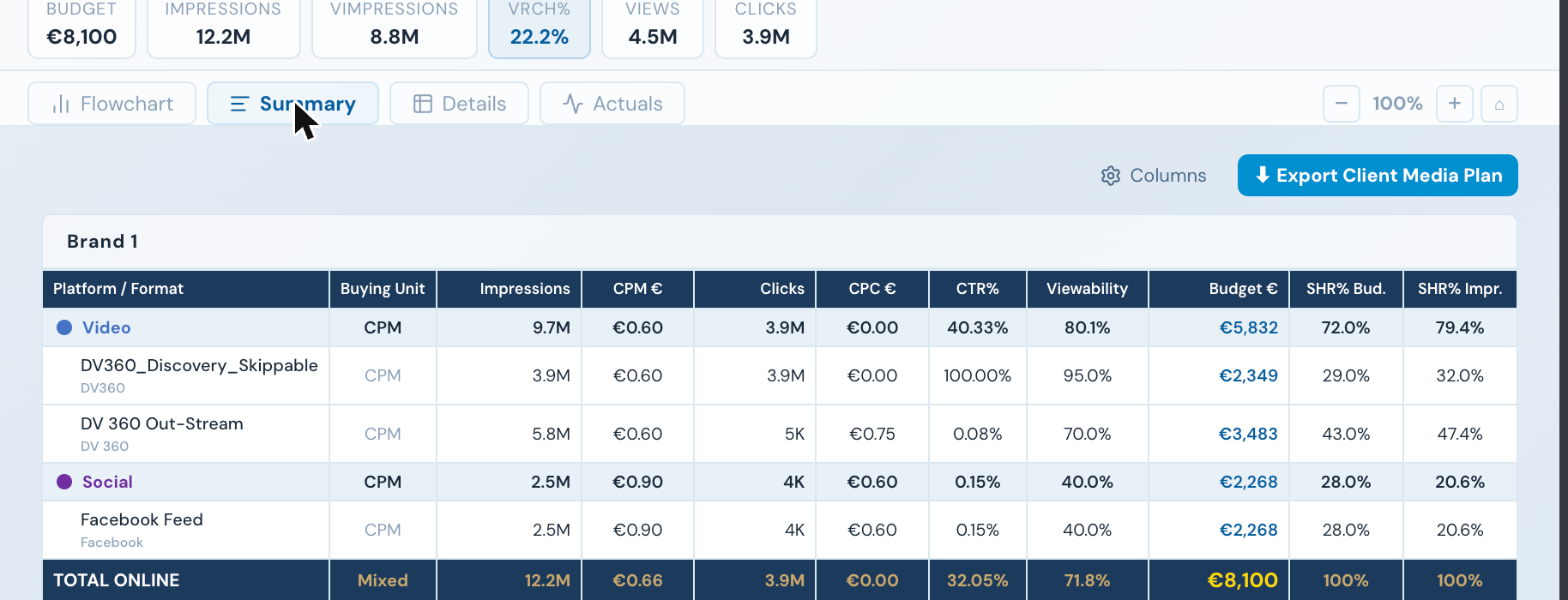This screenshot has height=600, width=1568.
Task: Click the 0.08% CTR cell
Action: [978, 434]
